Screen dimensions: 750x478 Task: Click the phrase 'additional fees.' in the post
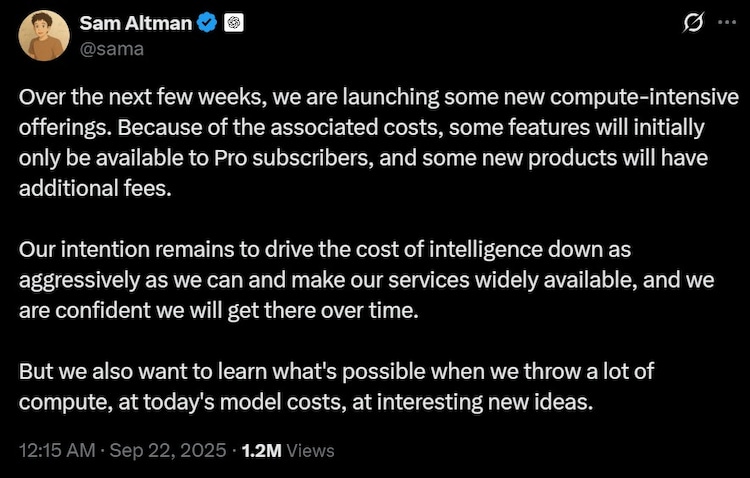(x=95, y=188)
